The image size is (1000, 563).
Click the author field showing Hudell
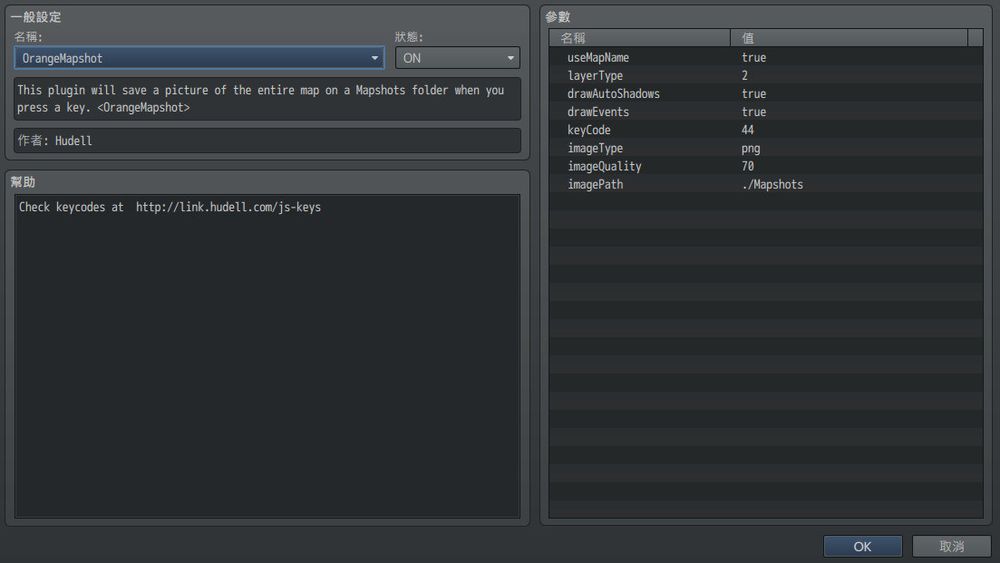point(267,141)
